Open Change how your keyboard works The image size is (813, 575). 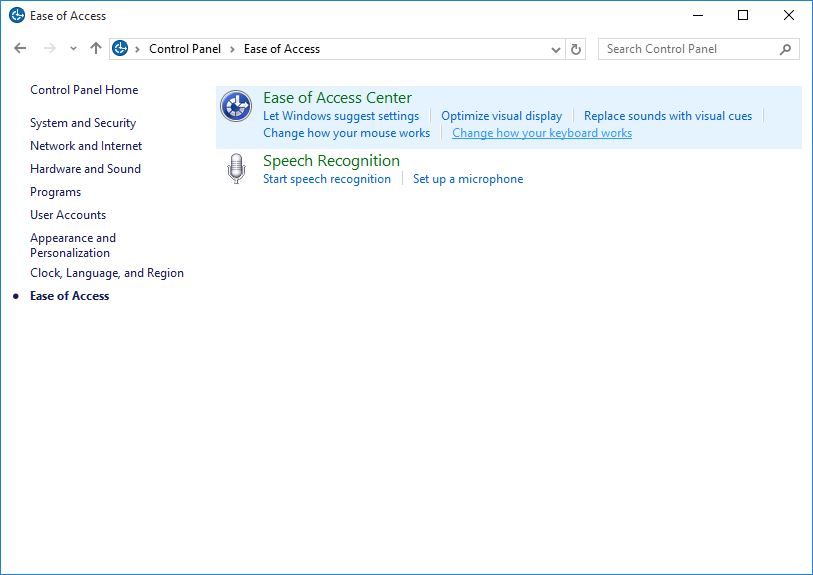[x=542, y=133]
